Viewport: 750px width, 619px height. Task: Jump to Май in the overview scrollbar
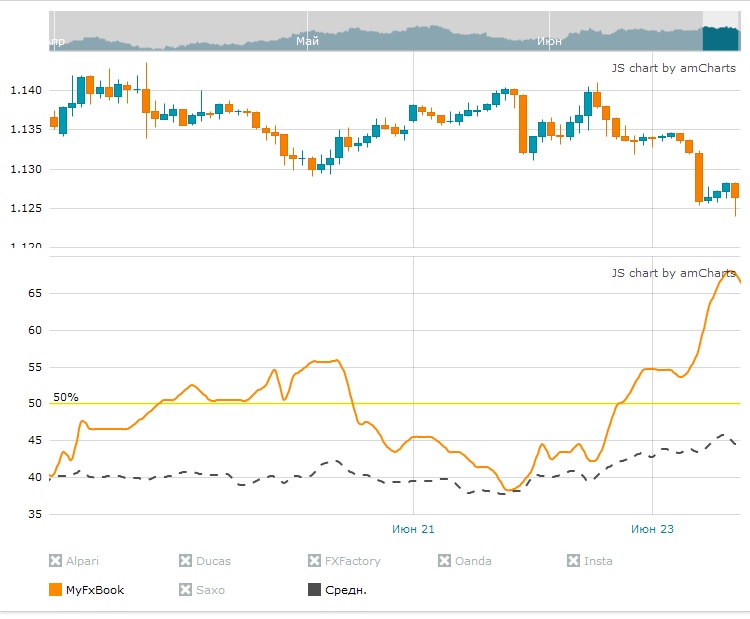307,41
